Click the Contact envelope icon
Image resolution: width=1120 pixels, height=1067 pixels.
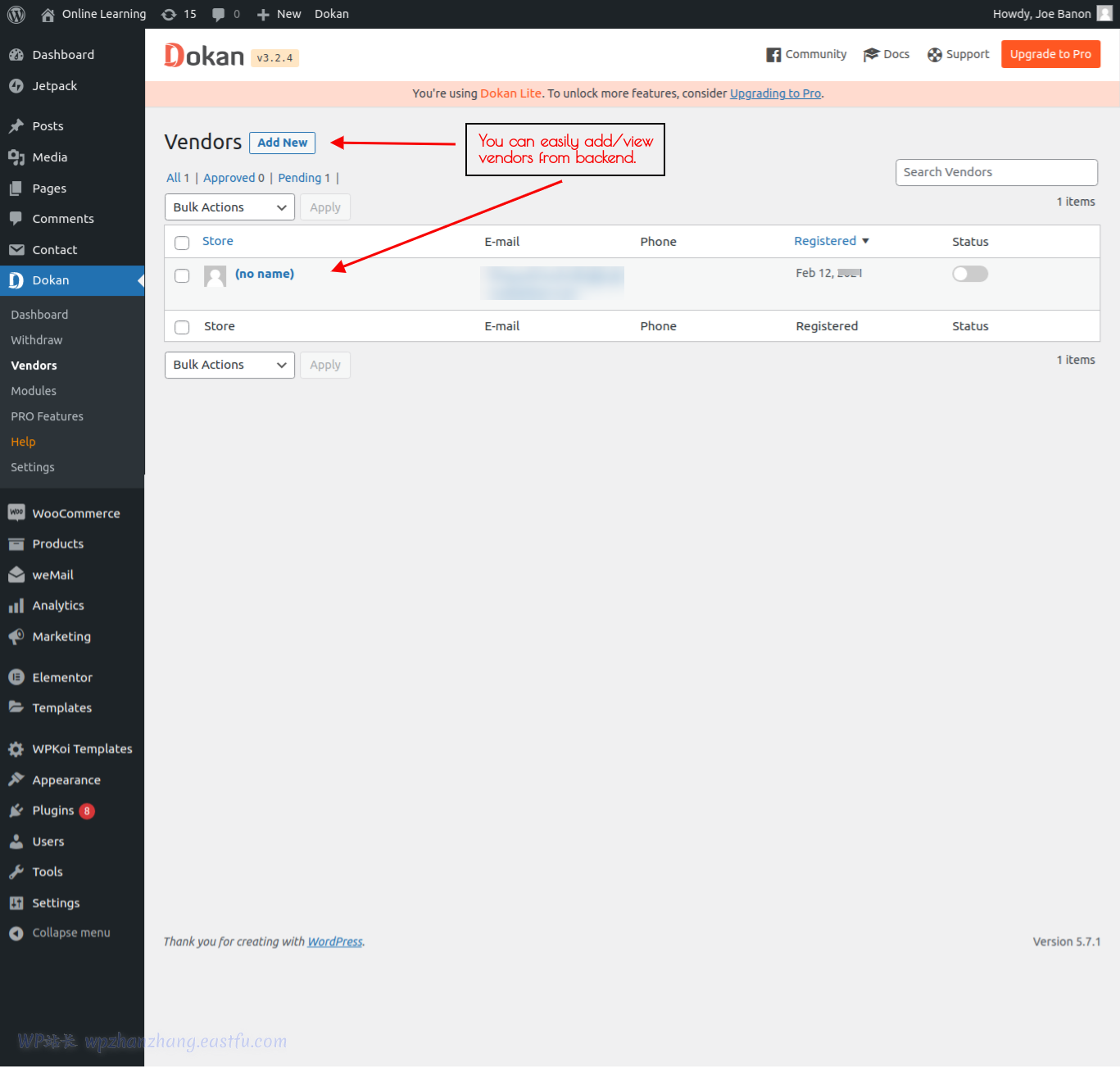pos(16,250)
